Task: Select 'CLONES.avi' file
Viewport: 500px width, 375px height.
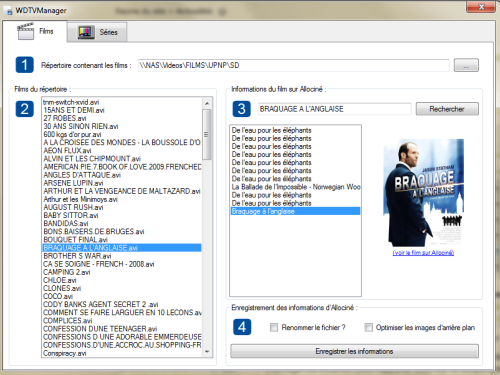Action: [x=122, y=288]
